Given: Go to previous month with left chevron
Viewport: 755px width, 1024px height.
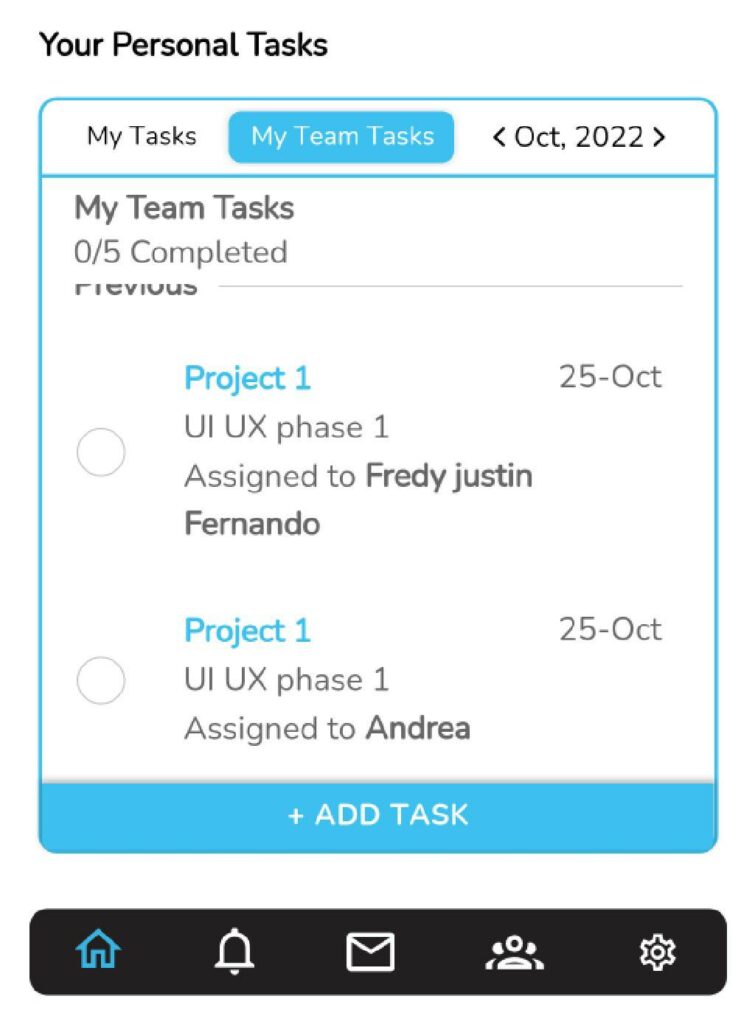Looking at the screenshot, I should [499, 137].
